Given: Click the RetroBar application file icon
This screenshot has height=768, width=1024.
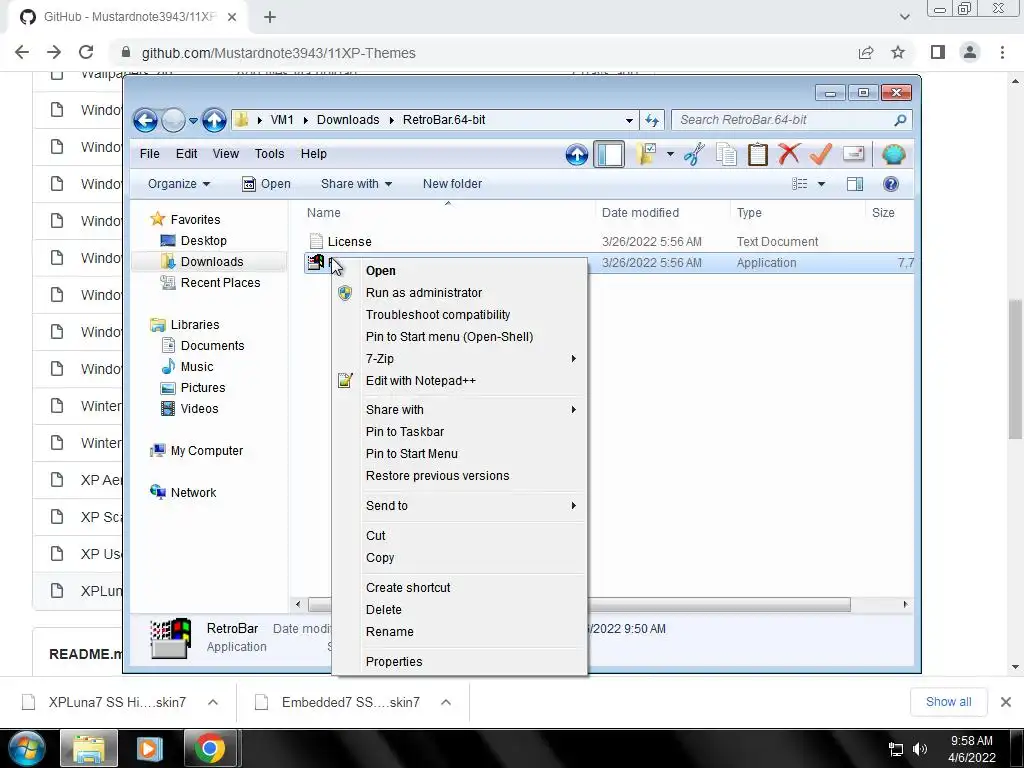Looking at the screenshot, I should (x=315, y=263).
